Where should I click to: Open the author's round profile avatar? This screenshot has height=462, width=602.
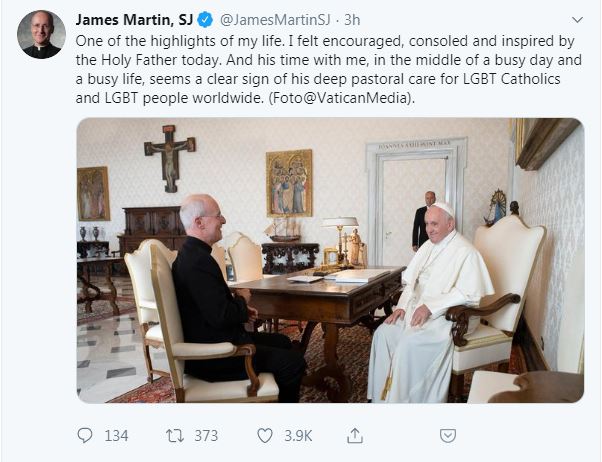coord(41,34)
